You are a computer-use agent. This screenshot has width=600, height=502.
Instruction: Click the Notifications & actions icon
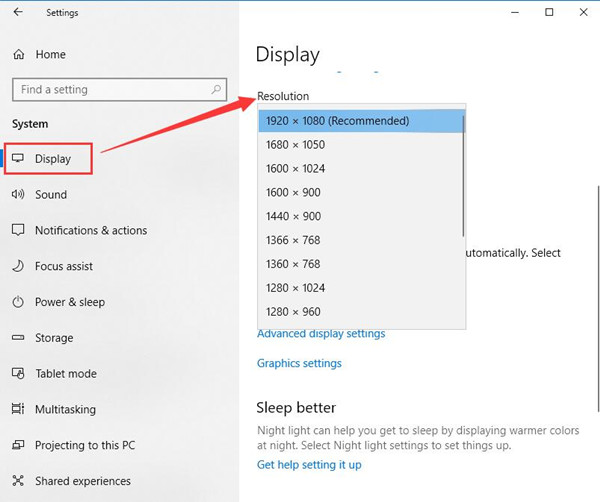pos(18,230)
